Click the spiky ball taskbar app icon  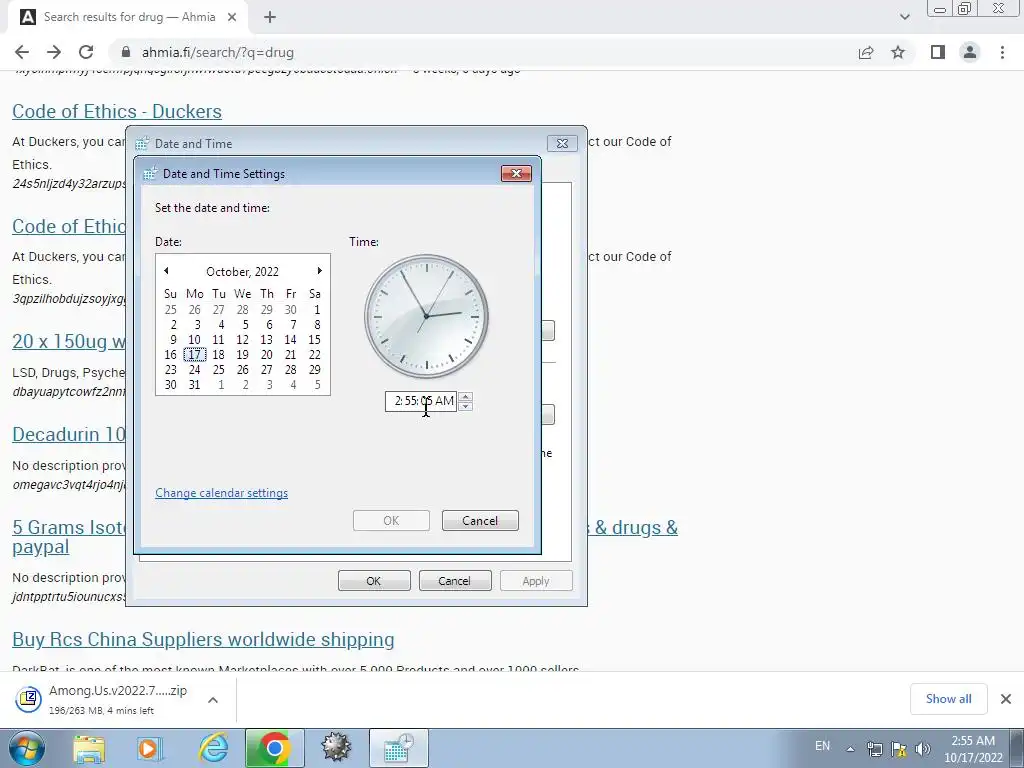336,748
